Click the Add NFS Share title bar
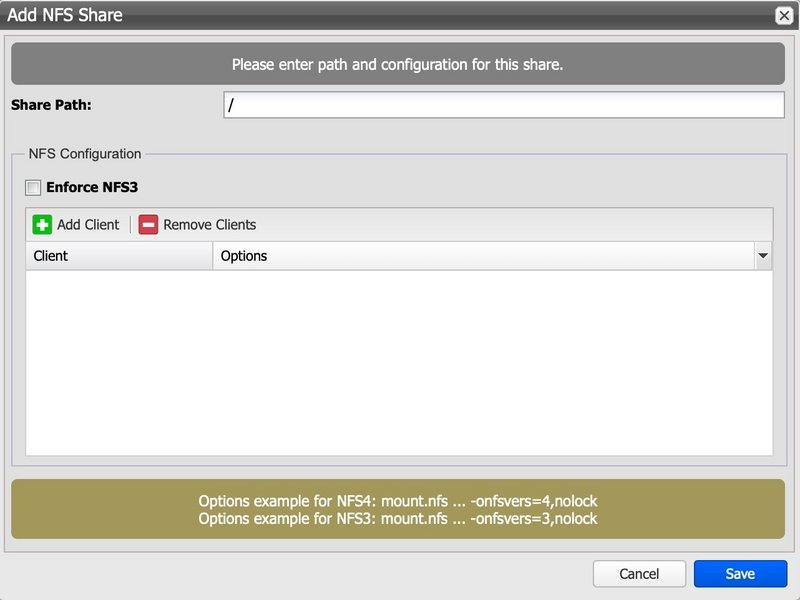Screen dimensions: 800x600 pyautogui.click(x=380, y=15)
